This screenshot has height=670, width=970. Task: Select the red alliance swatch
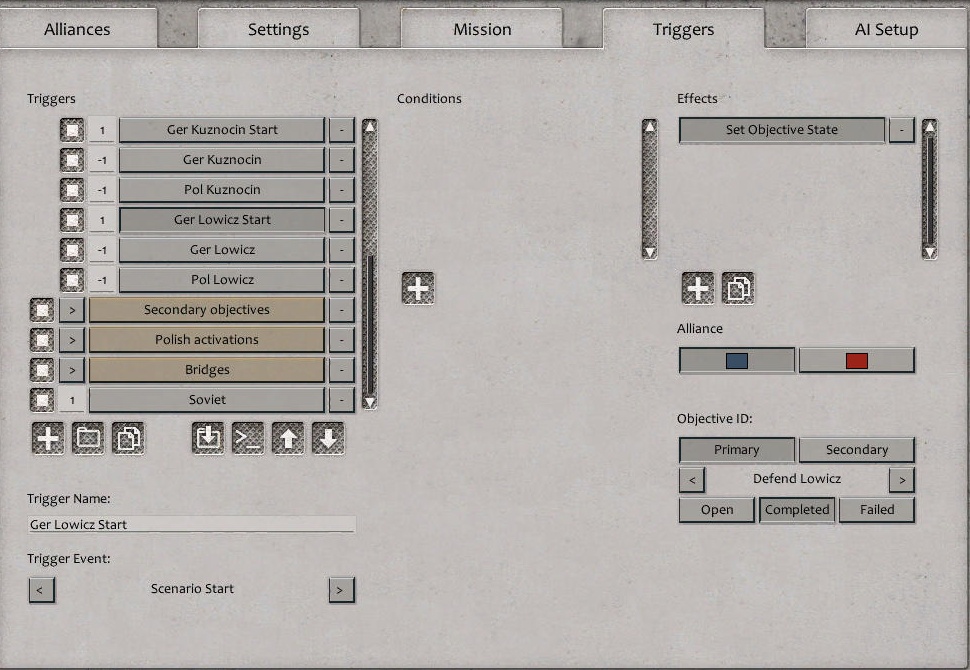pyautogui.click(x=857, y=360)
